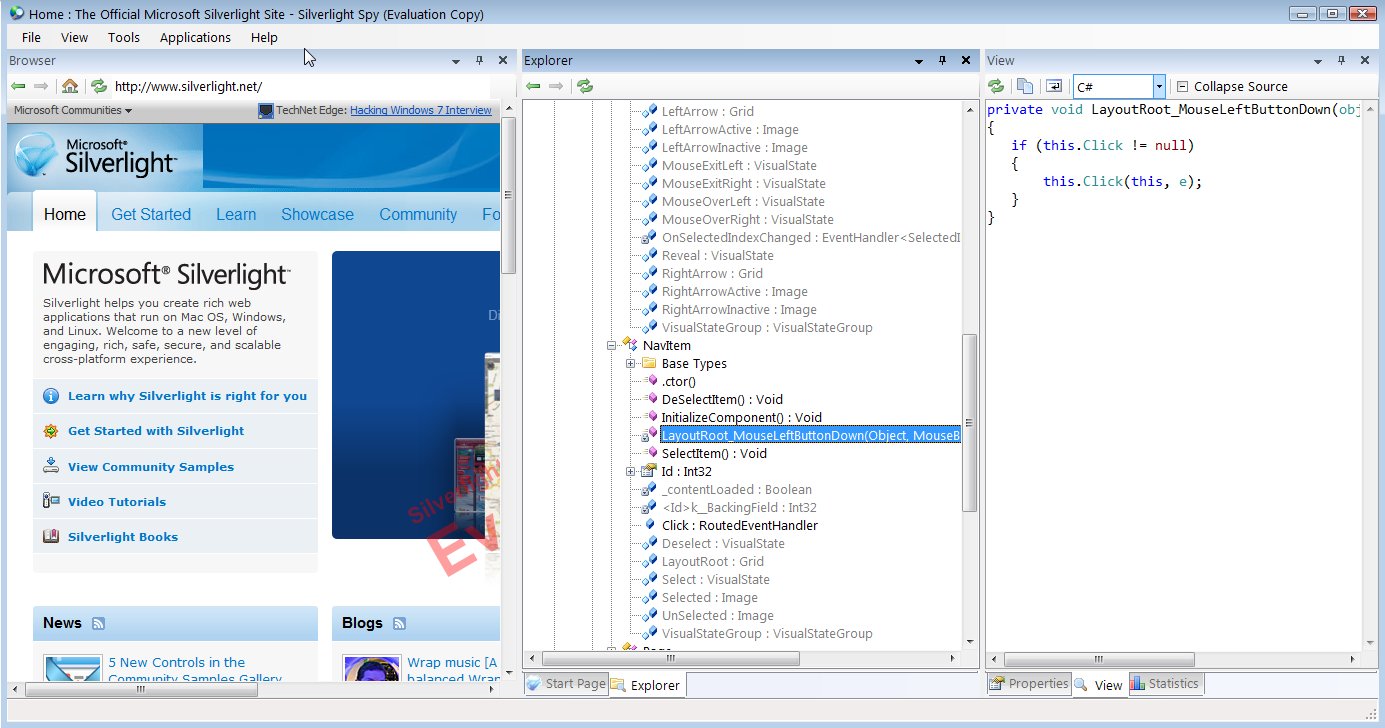The image size is (1385, 728).
Task: Select OnSelectedIndexChanged event handler item
Action: pos(810,237)
